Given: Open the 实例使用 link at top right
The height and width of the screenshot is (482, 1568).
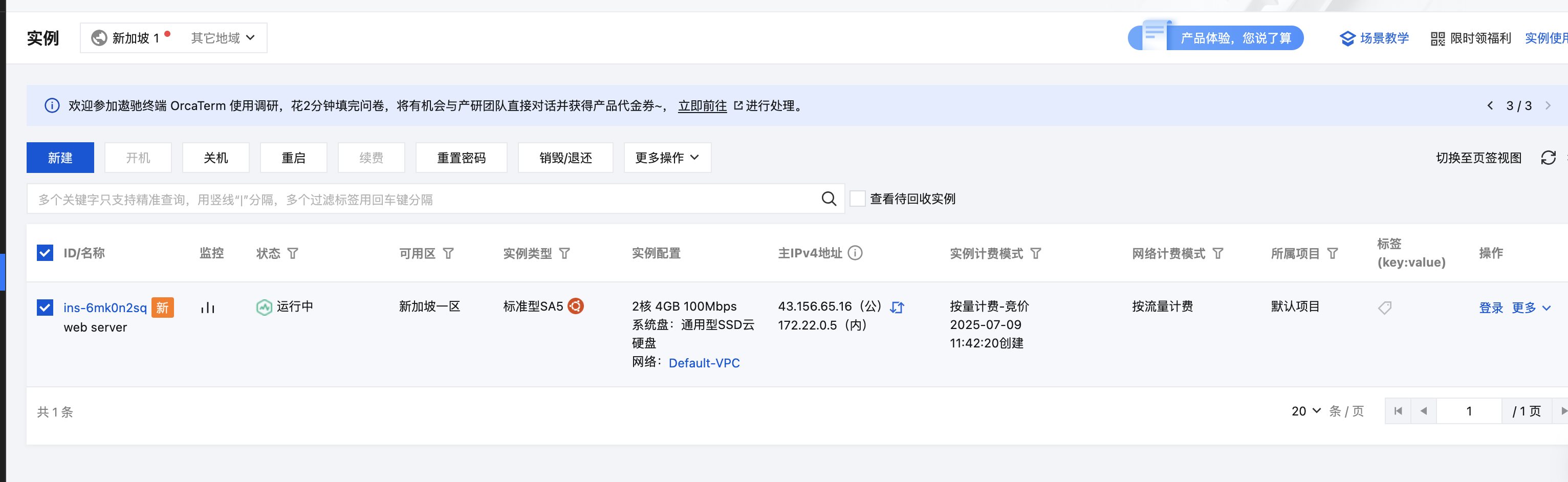Looking at the screenshot, I should (x=1546, y=38).
